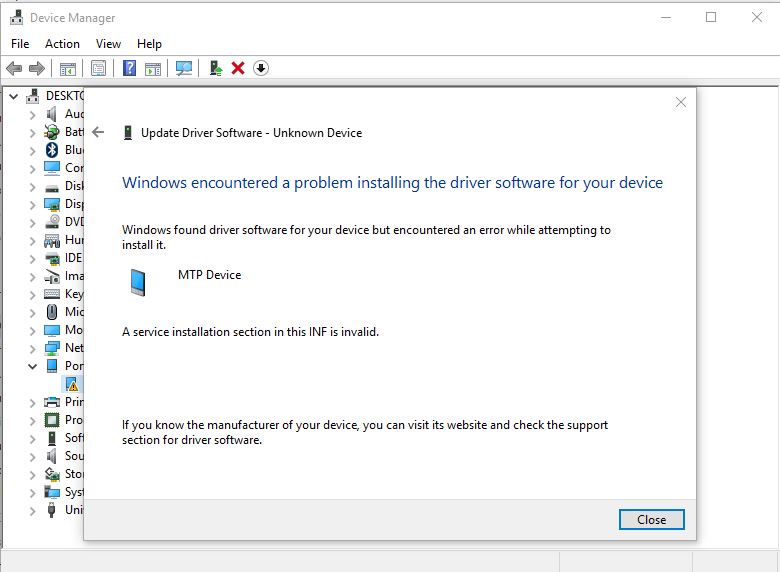The image size is (780, 572).
Task: Open the Help menu
Action: 149,44
